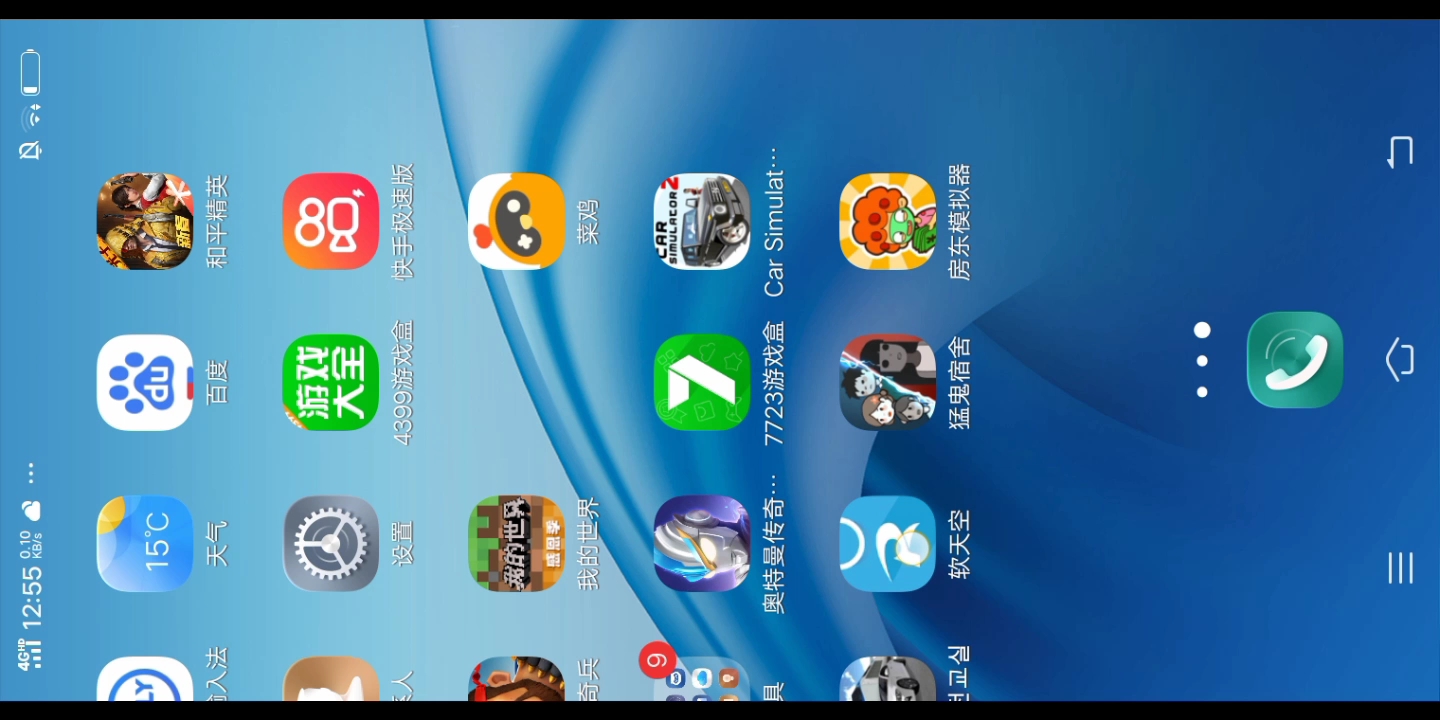Tap the silent mode bell icon
This screenshot has height=720, width=1440.
(x=31, y=150)
